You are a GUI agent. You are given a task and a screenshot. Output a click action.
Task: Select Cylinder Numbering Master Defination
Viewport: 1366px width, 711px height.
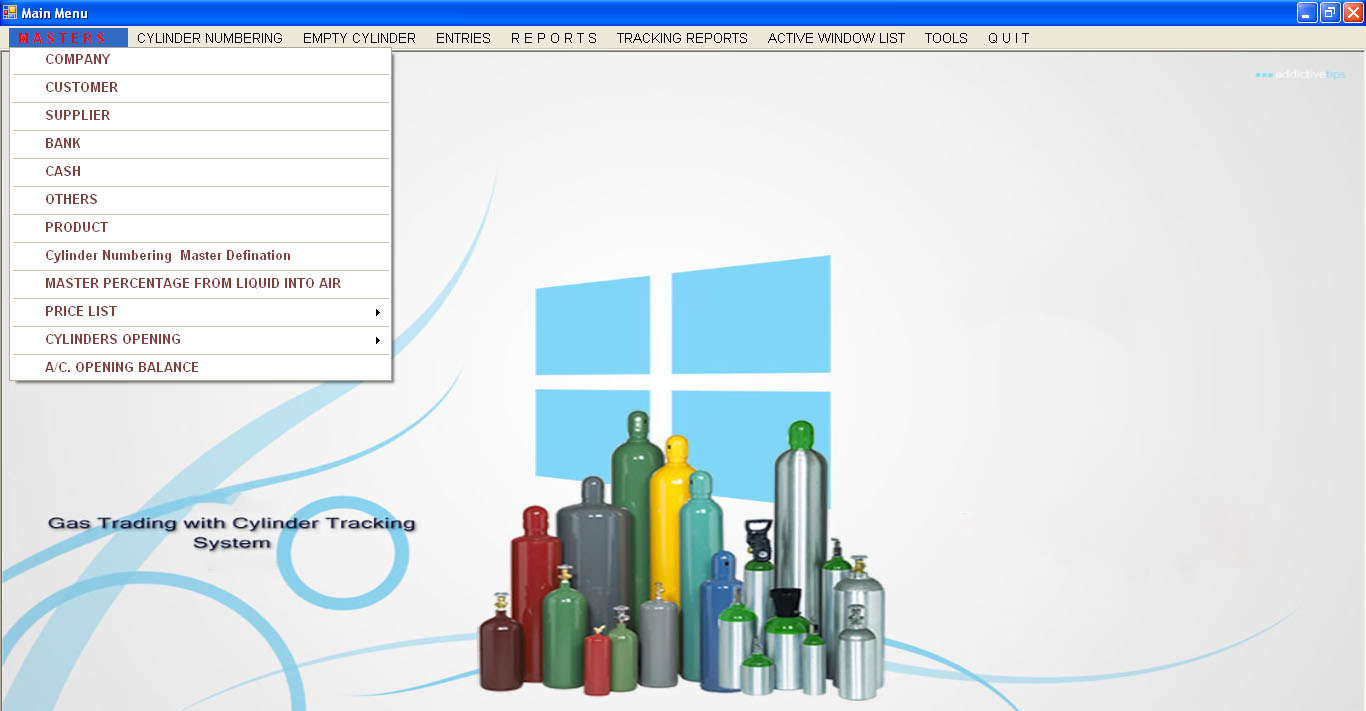167,255
